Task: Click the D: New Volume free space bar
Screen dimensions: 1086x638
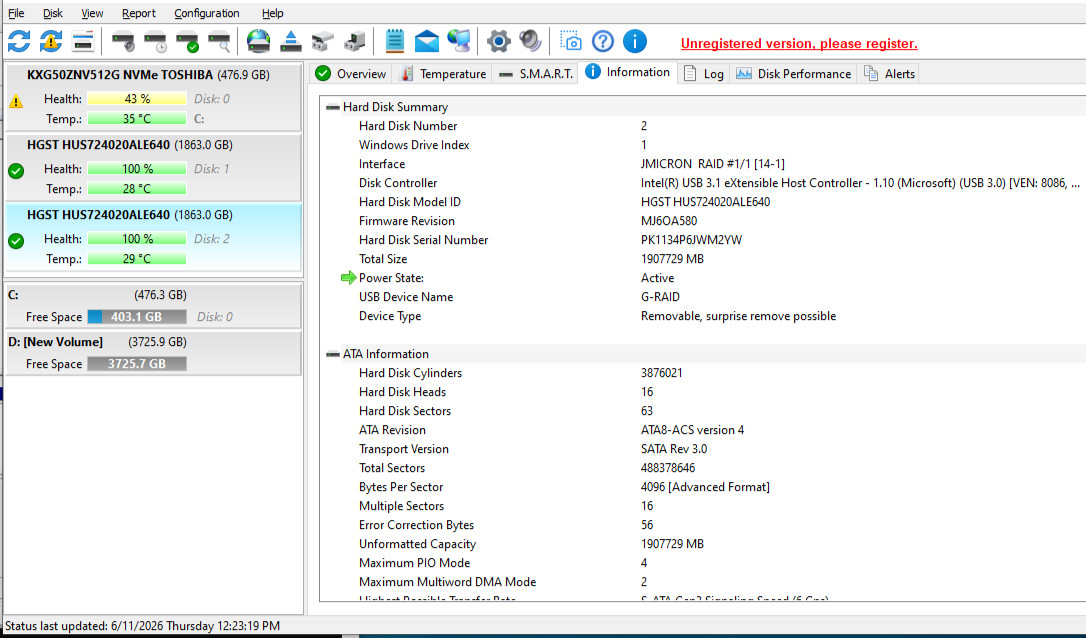Action: coord(136,364)
